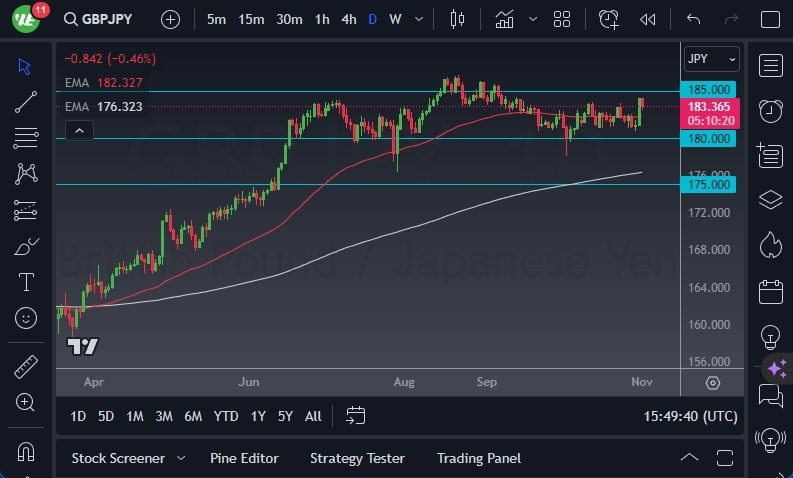Open the Fibonacci retracement tools
This screenshot has width=793, height=478.
[26, 138]
